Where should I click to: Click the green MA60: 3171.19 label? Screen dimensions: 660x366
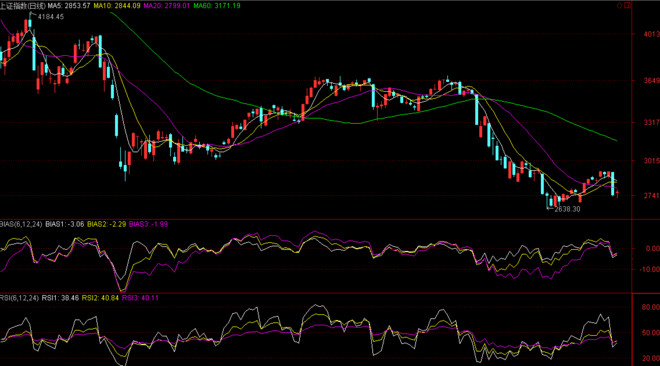tap(217, 5)
